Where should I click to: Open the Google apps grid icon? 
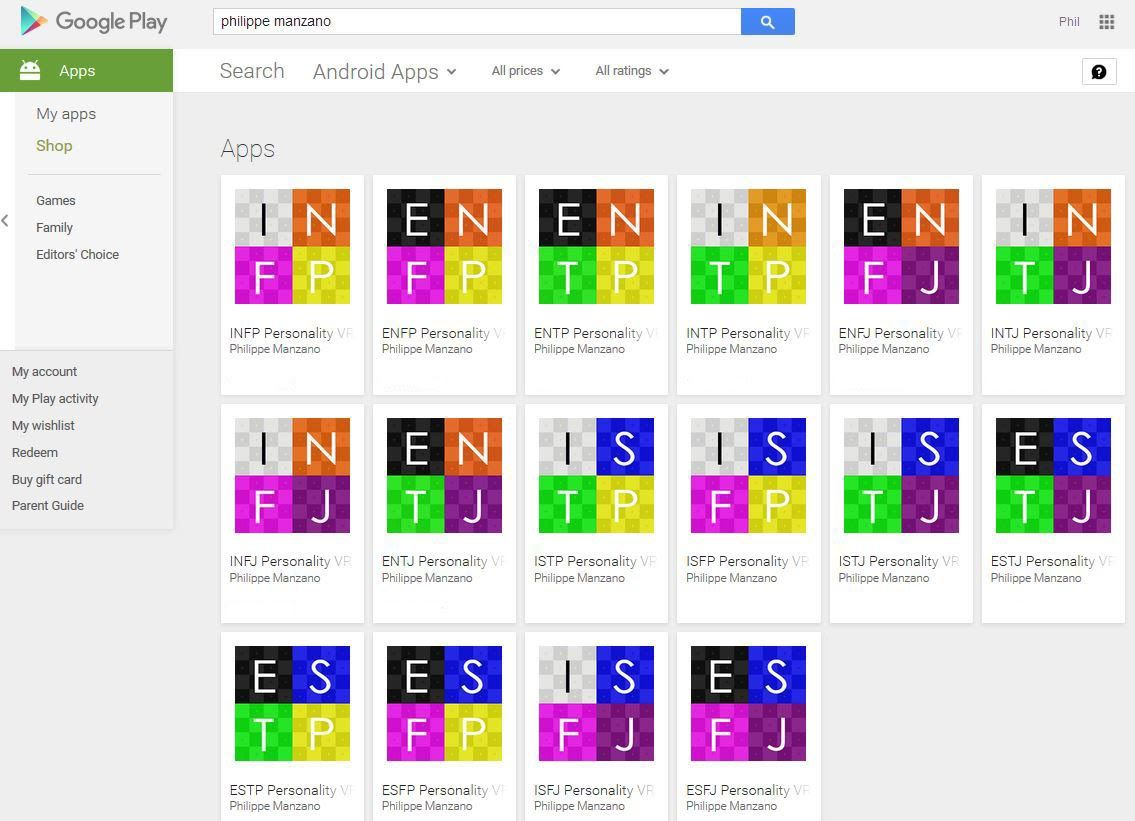(1106, 22)
